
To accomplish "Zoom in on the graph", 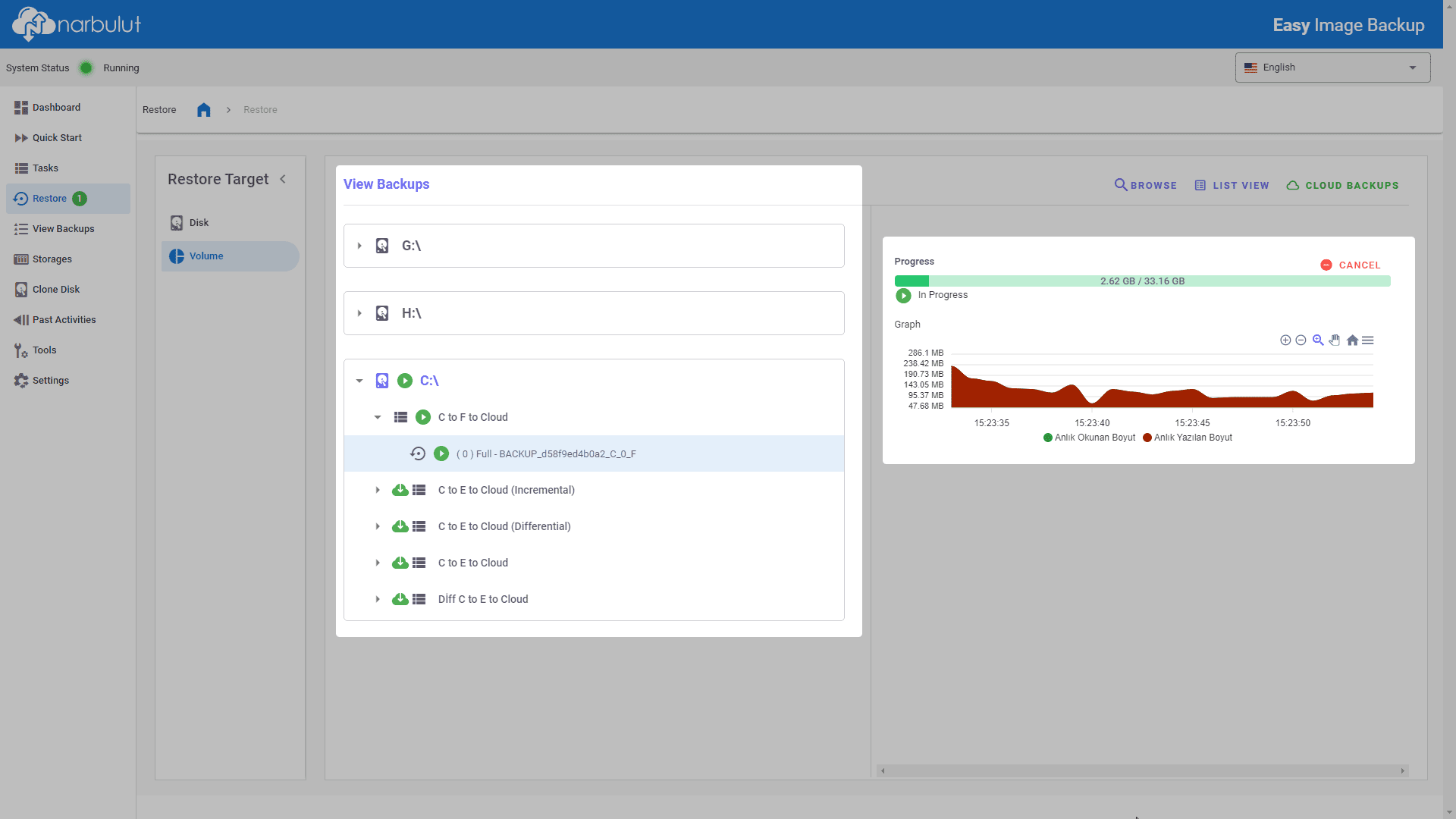I will (x=1285, y=340).
